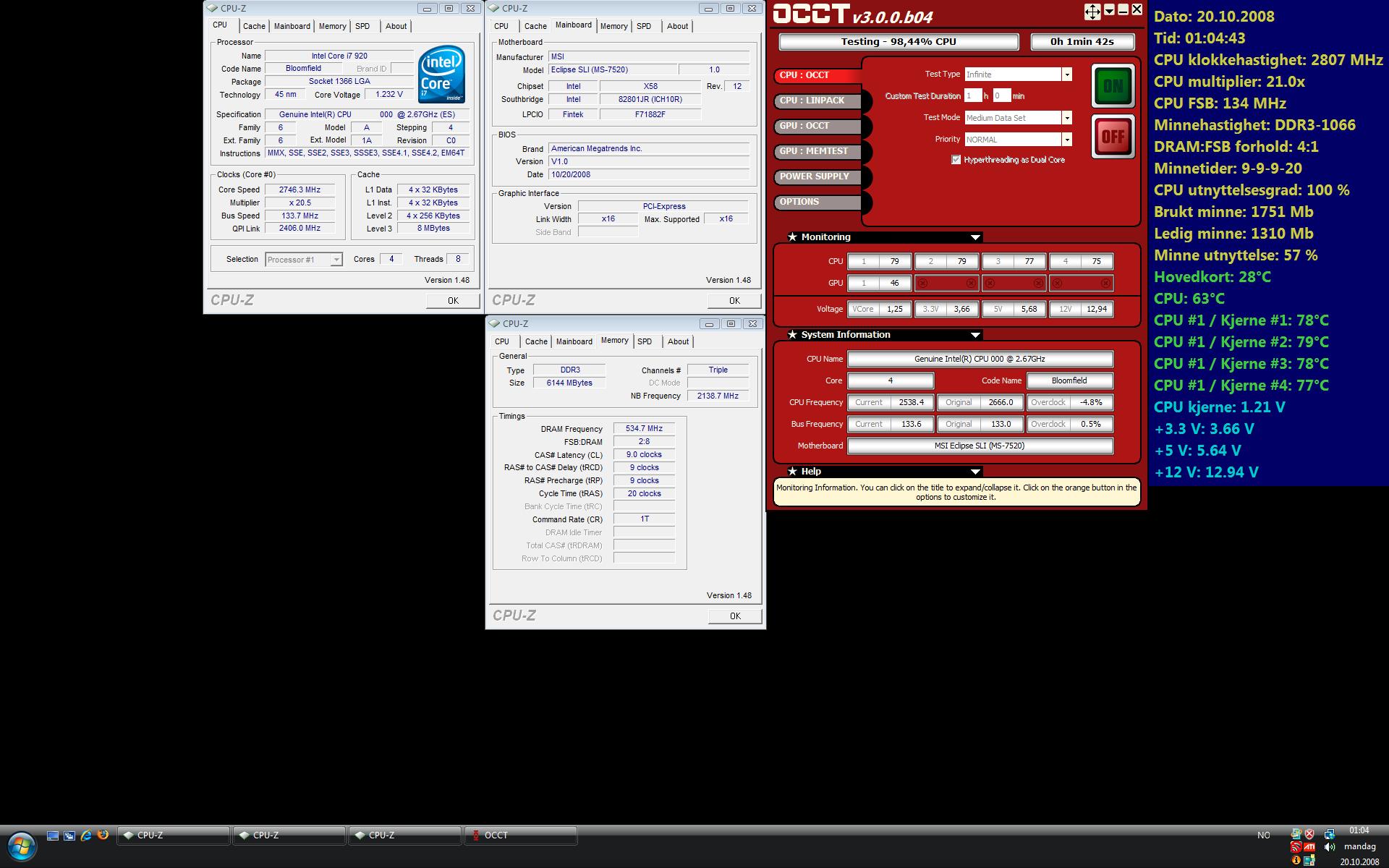The image size is (1389, 868).
Task: Collapse the Help section arrow
Action: pos(975,472)
